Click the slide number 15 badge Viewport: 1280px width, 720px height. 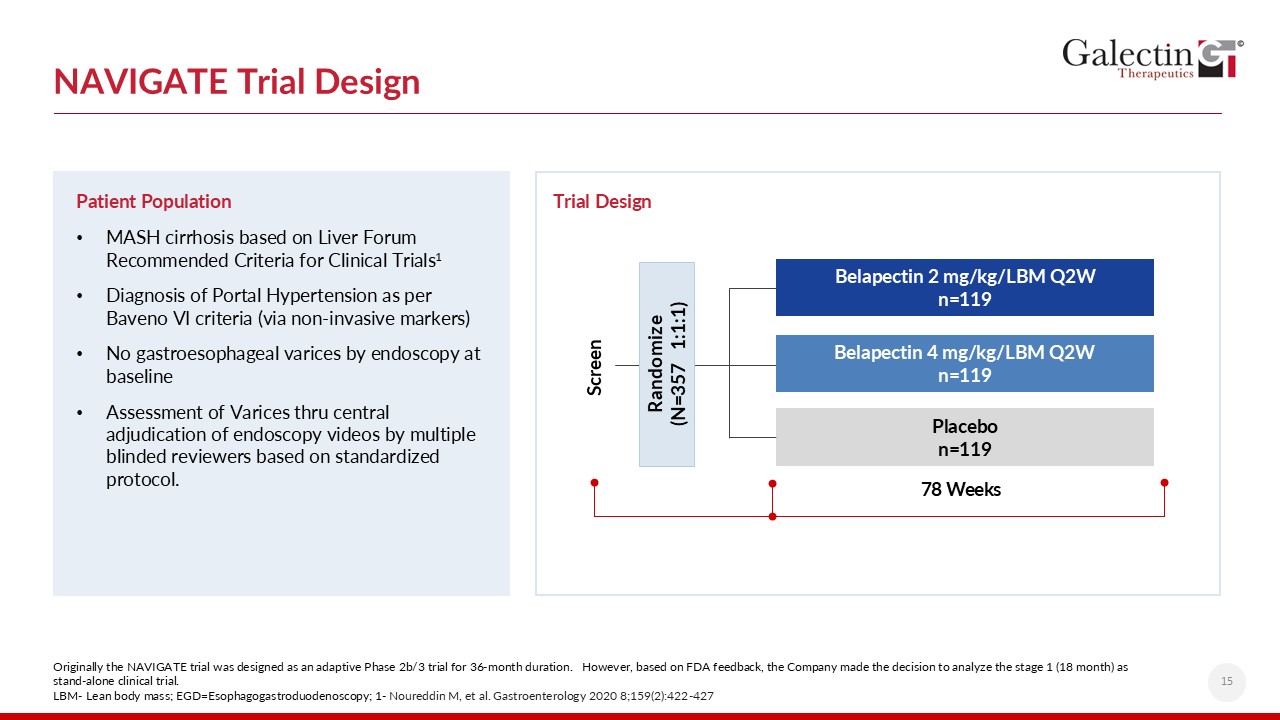(1227, 682)
